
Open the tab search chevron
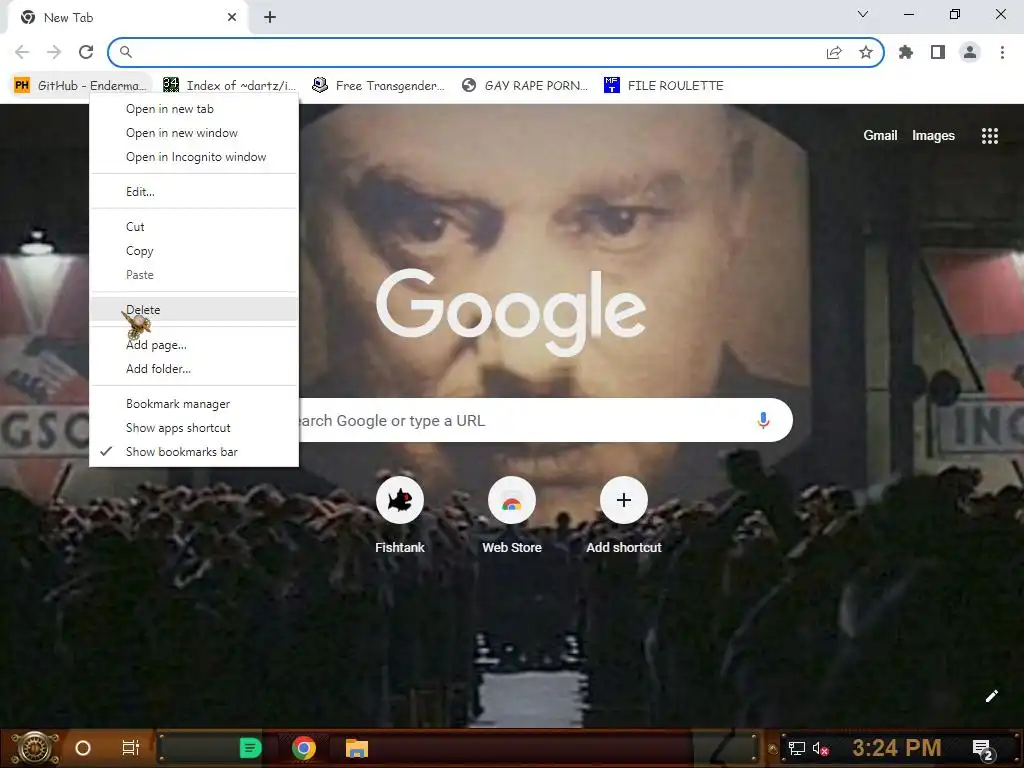pyautogui.click(x=863, y=14)
